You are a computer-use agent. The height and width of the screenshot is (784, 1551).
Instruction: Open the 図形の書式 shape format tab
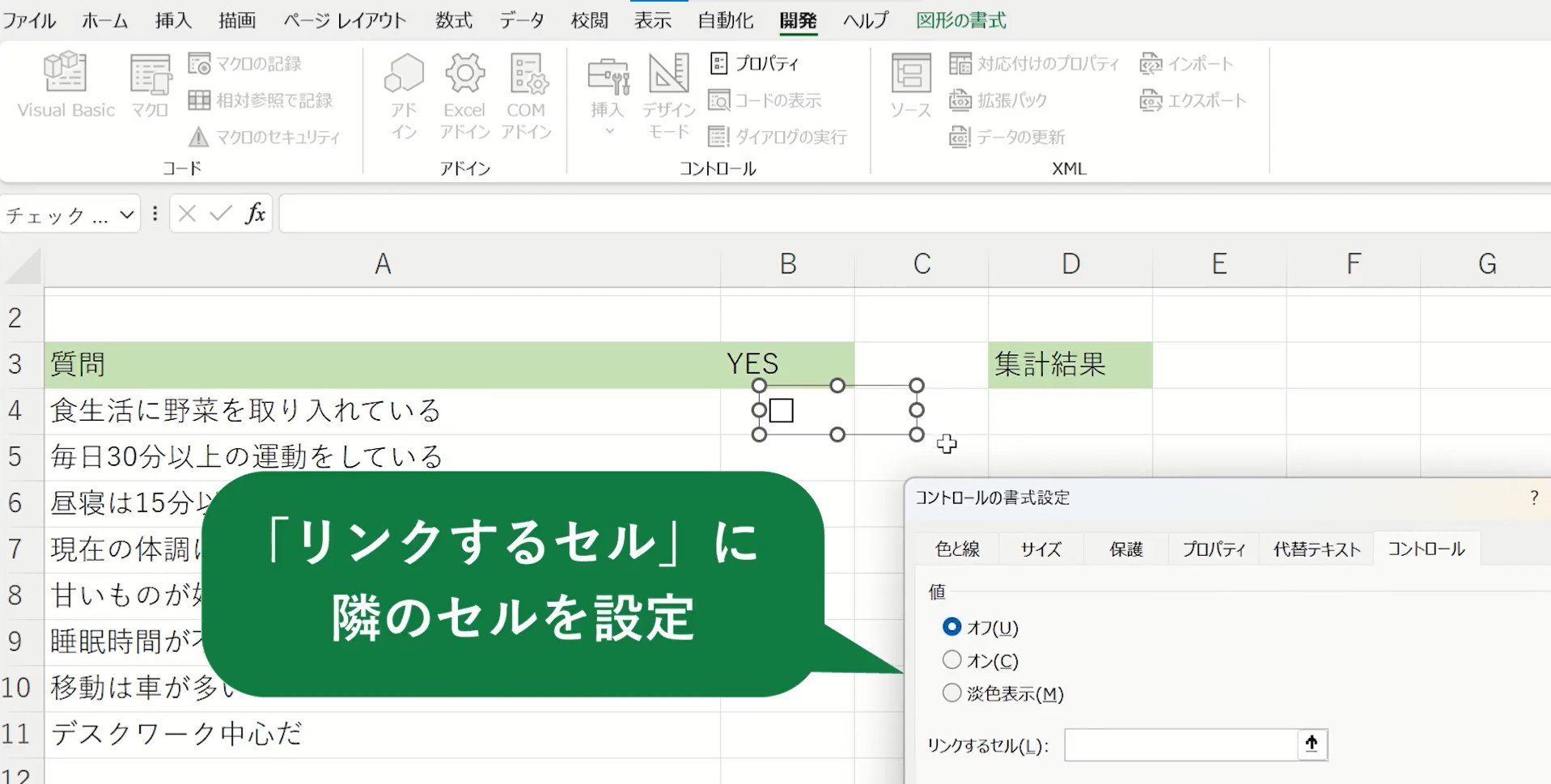coord(961,20)
